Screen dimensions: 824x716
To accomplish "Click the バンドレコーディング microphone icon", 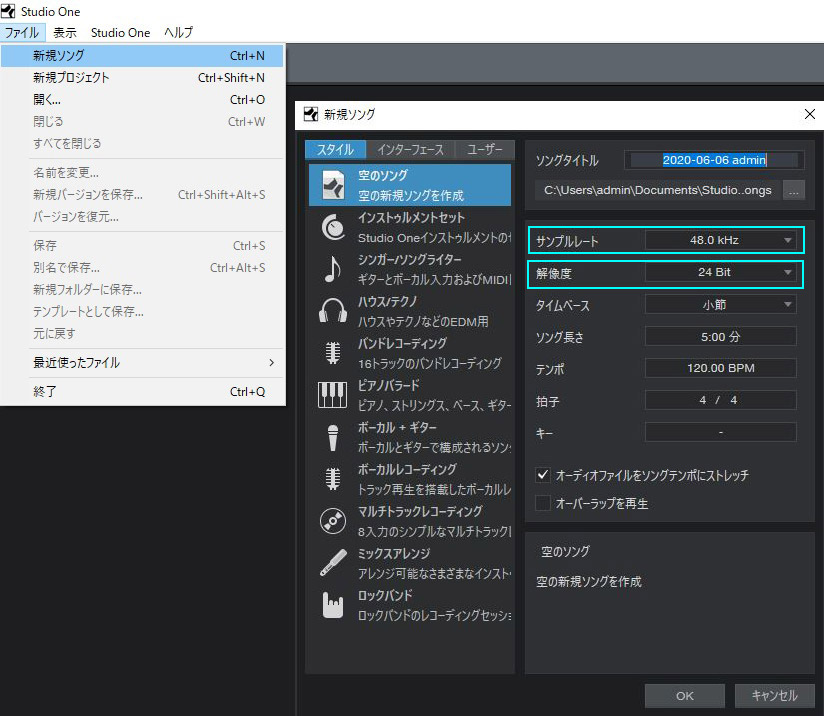I will point(332,353).
